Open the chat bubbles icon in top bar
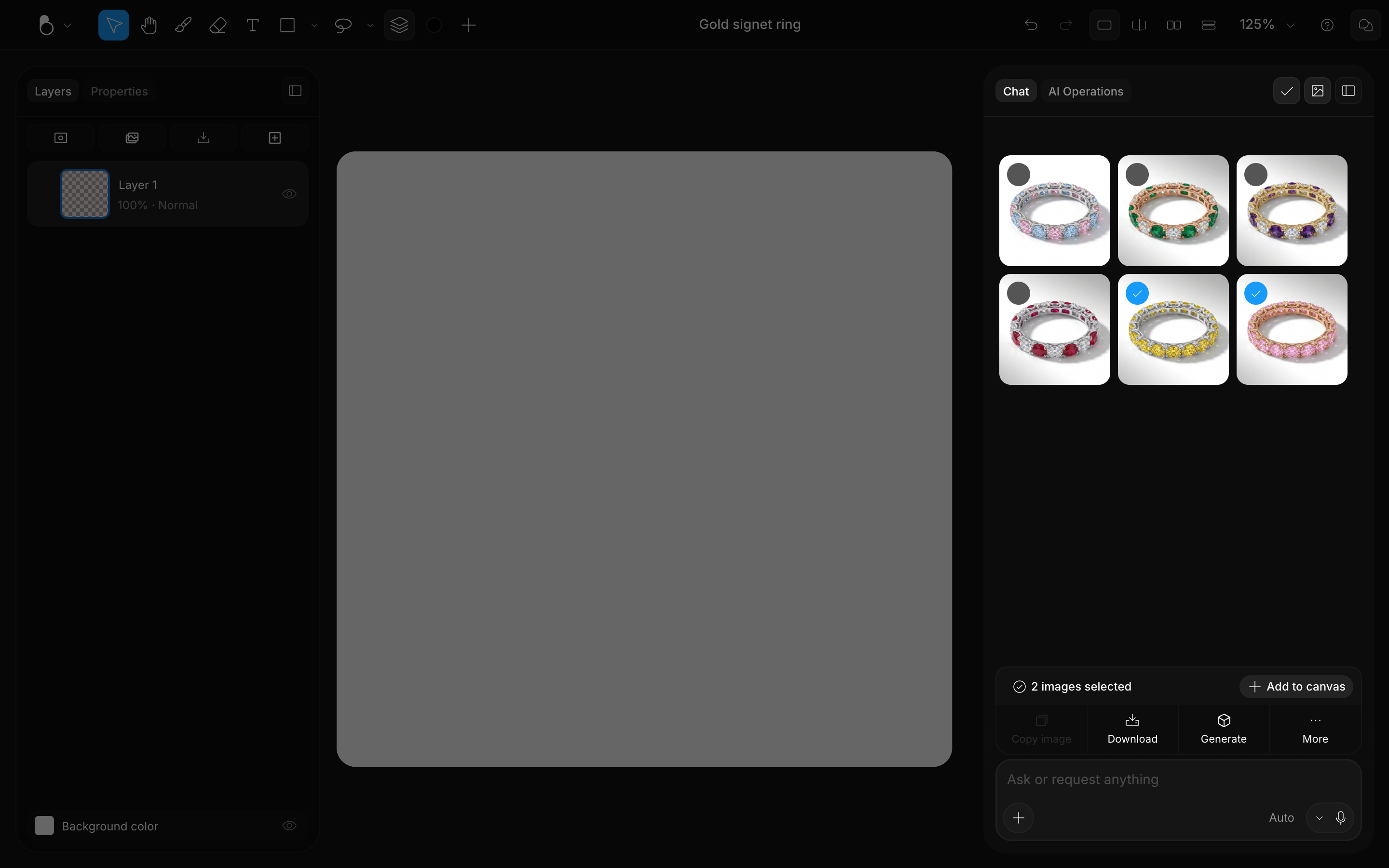Screen dimensions: 1389x868 [1365, 25]
